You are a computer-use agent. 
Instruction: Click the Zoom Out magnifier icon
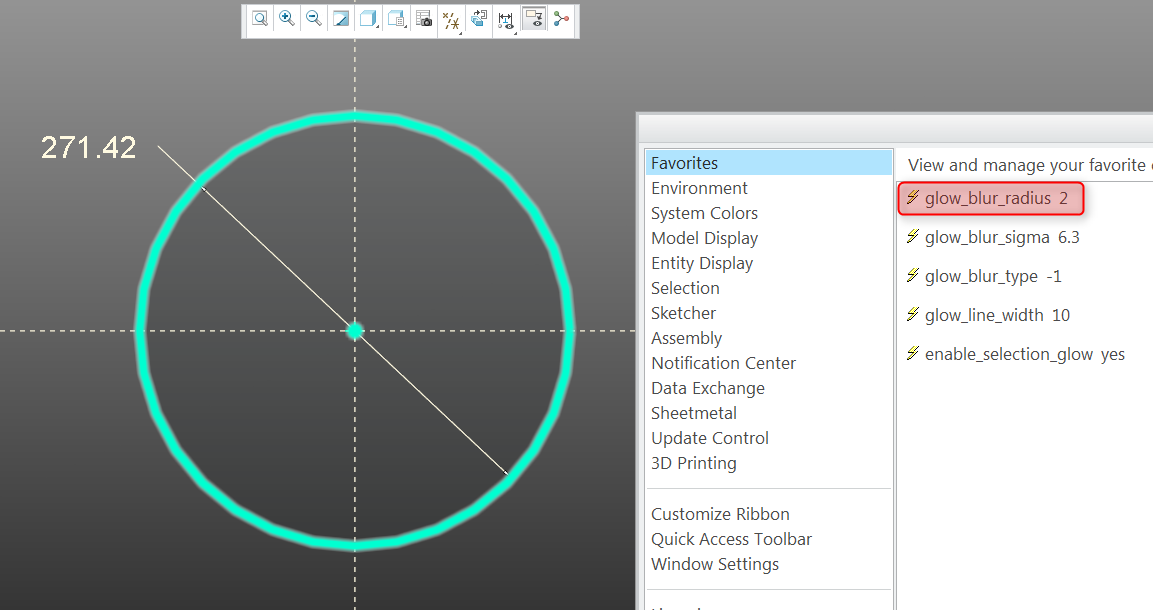pos(313,19)
